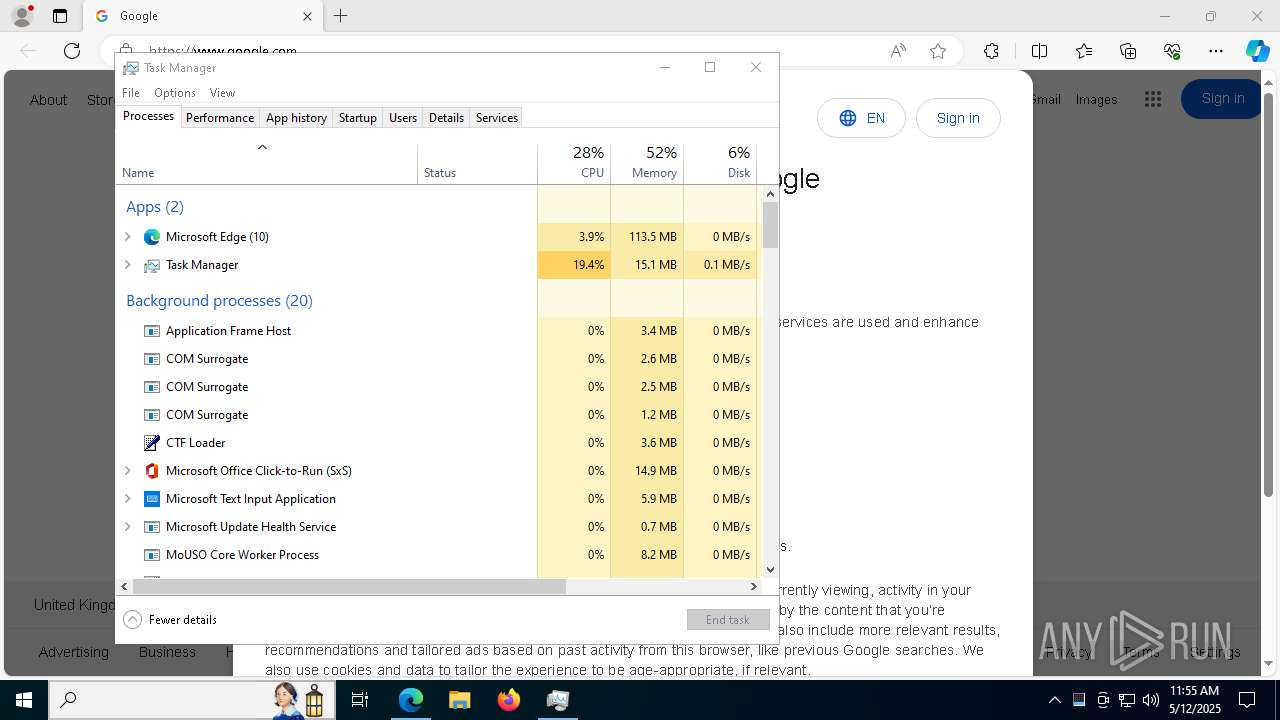Click the End task button
The image size is (1280, 720).
pos(728,620)
